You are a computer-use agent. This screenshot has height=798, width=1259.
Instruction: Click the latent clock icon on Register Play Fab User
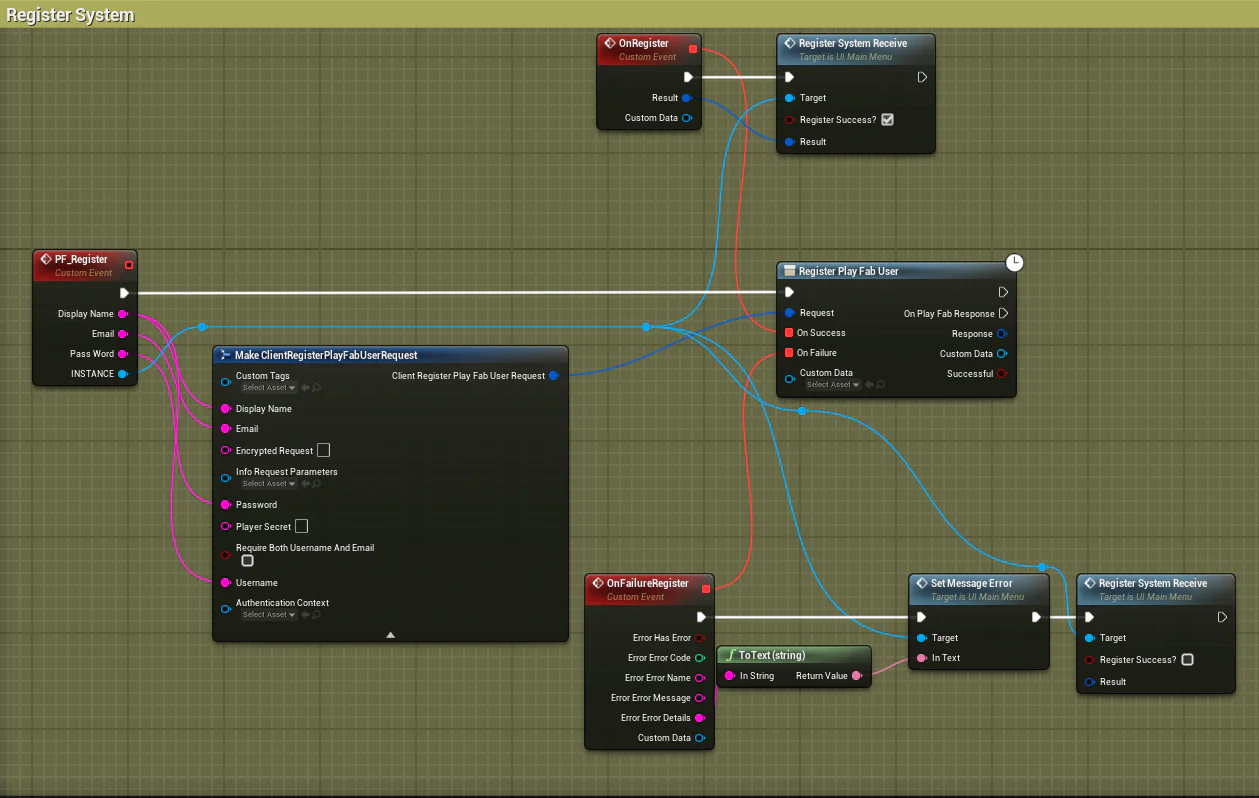pyautogui.click(x=1014, y=263)
